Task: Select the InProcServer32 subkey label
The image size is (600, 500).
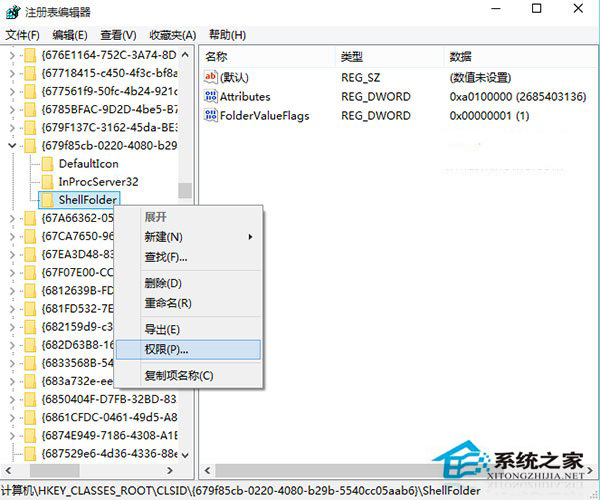Action: coord(98,182)
